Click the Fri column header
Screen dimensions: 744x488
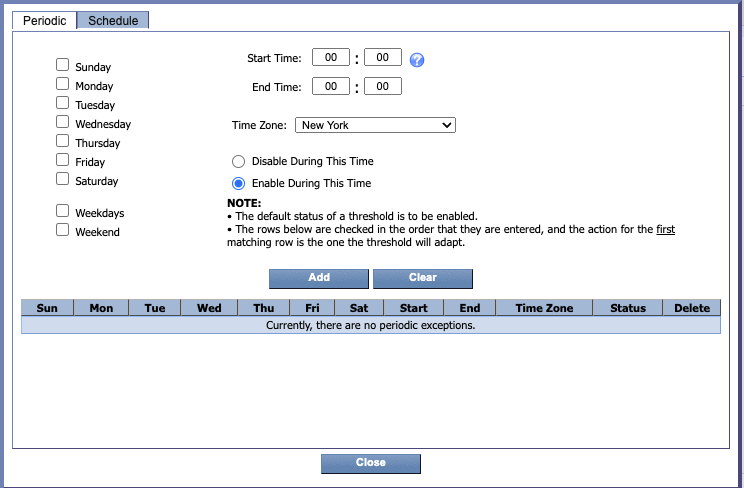point(312,308)
